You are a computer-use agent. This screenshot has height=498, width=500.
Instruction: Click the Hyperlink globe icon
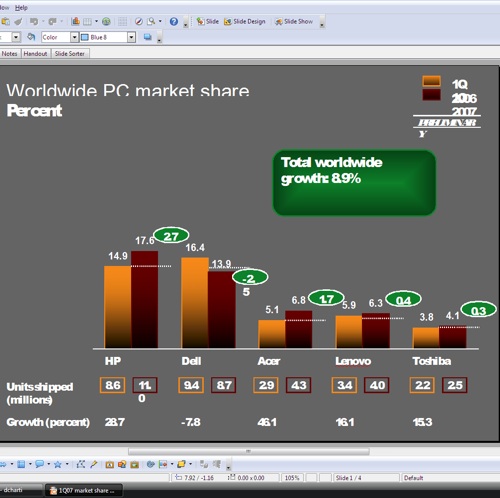click(106, 22)
